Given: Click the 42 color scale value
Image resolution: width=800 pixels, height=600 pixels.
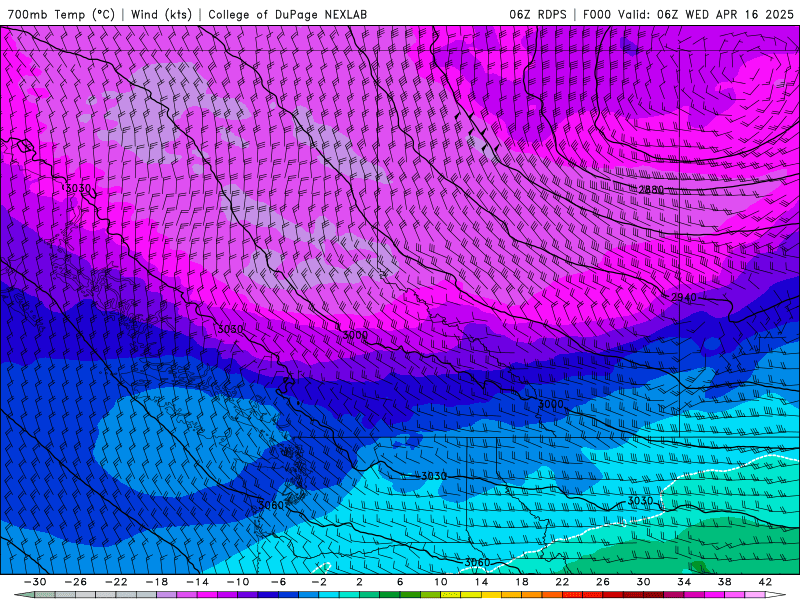Looking at the screenshot, I should coord(765,582).
